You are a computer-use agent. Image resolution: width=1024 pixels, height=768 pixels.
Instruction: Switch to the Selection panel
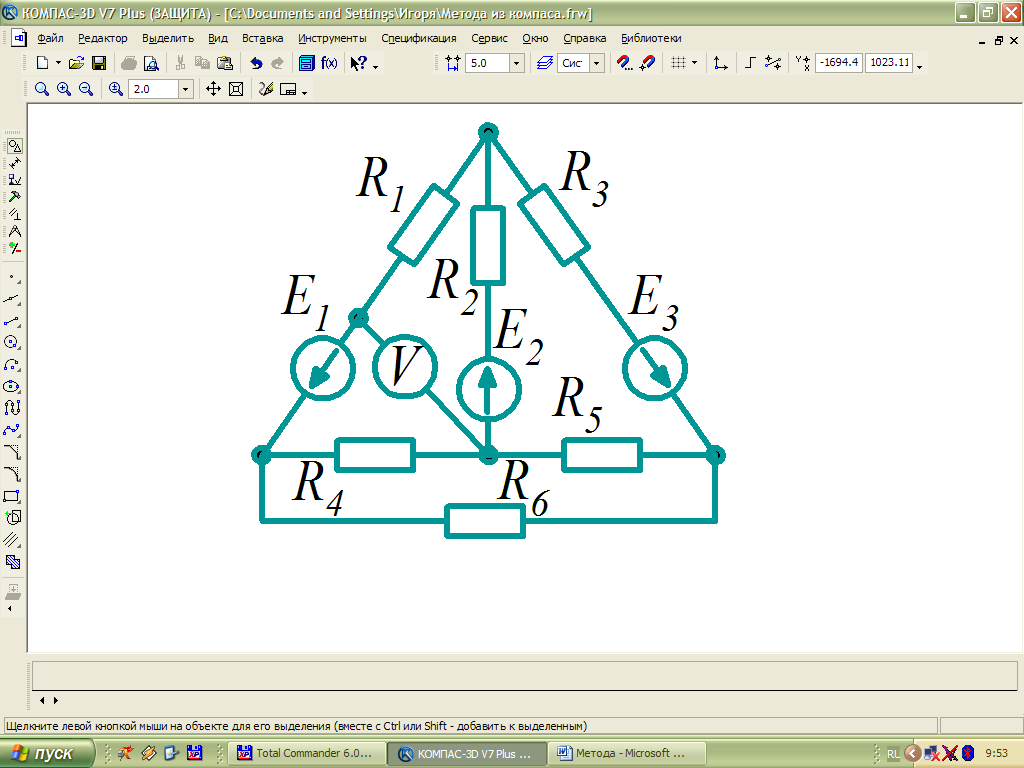(x=14, y=248)
